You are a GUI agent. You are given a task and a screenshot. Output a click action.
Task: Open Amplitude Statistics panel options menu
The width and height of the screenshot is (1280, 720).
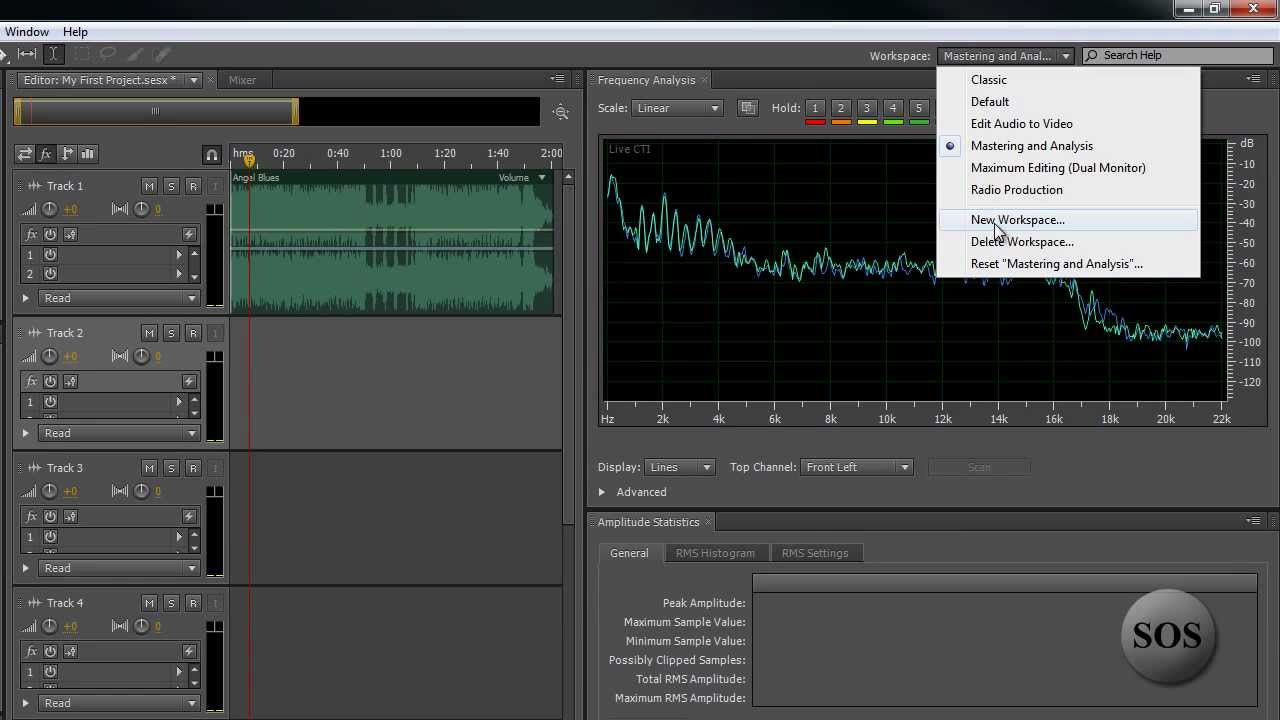point(1253,521)
